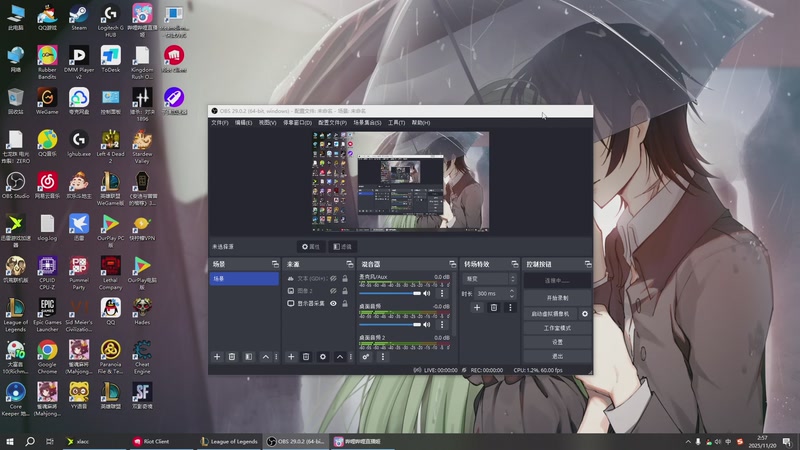Toggle lock on the Image 2 source

pyautogui.click(x=345, y=291)
